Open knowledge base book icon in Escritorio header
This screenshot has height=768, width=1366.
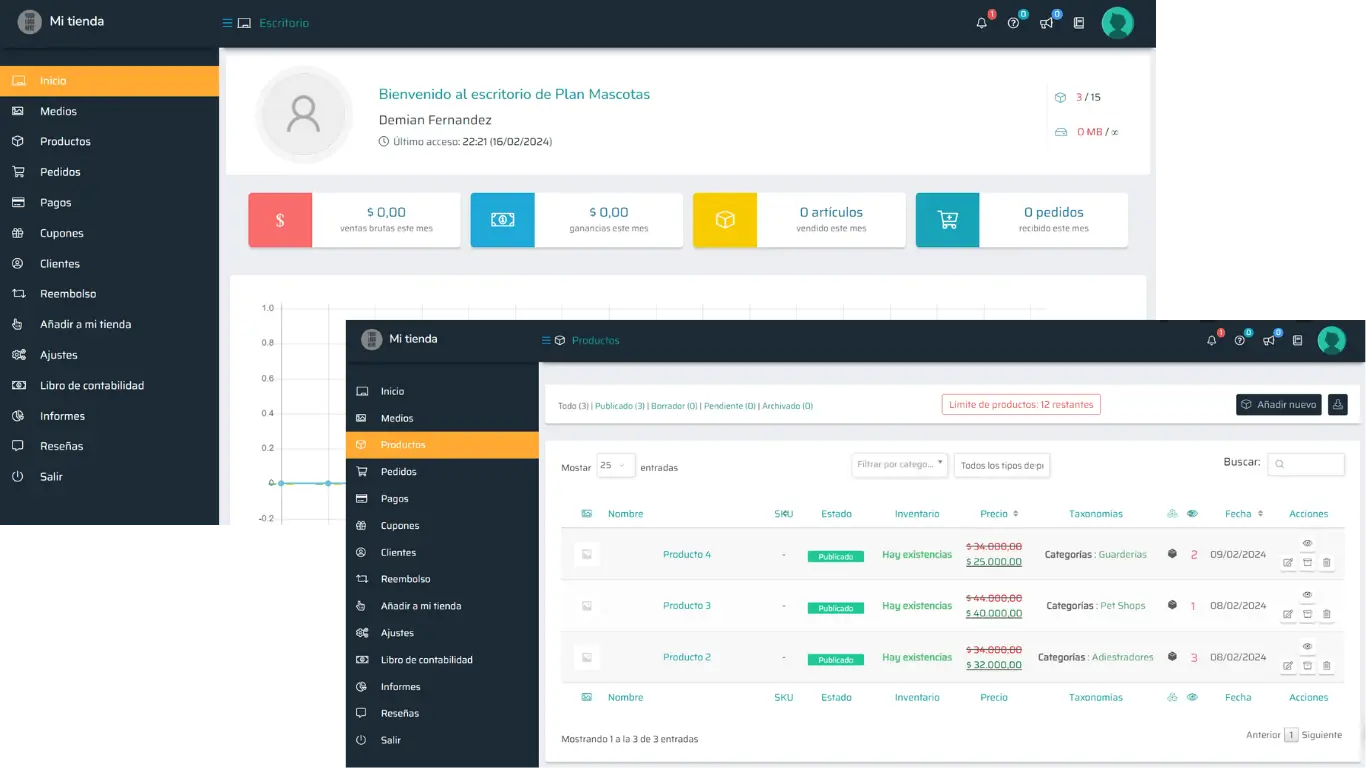(1079, 23)
